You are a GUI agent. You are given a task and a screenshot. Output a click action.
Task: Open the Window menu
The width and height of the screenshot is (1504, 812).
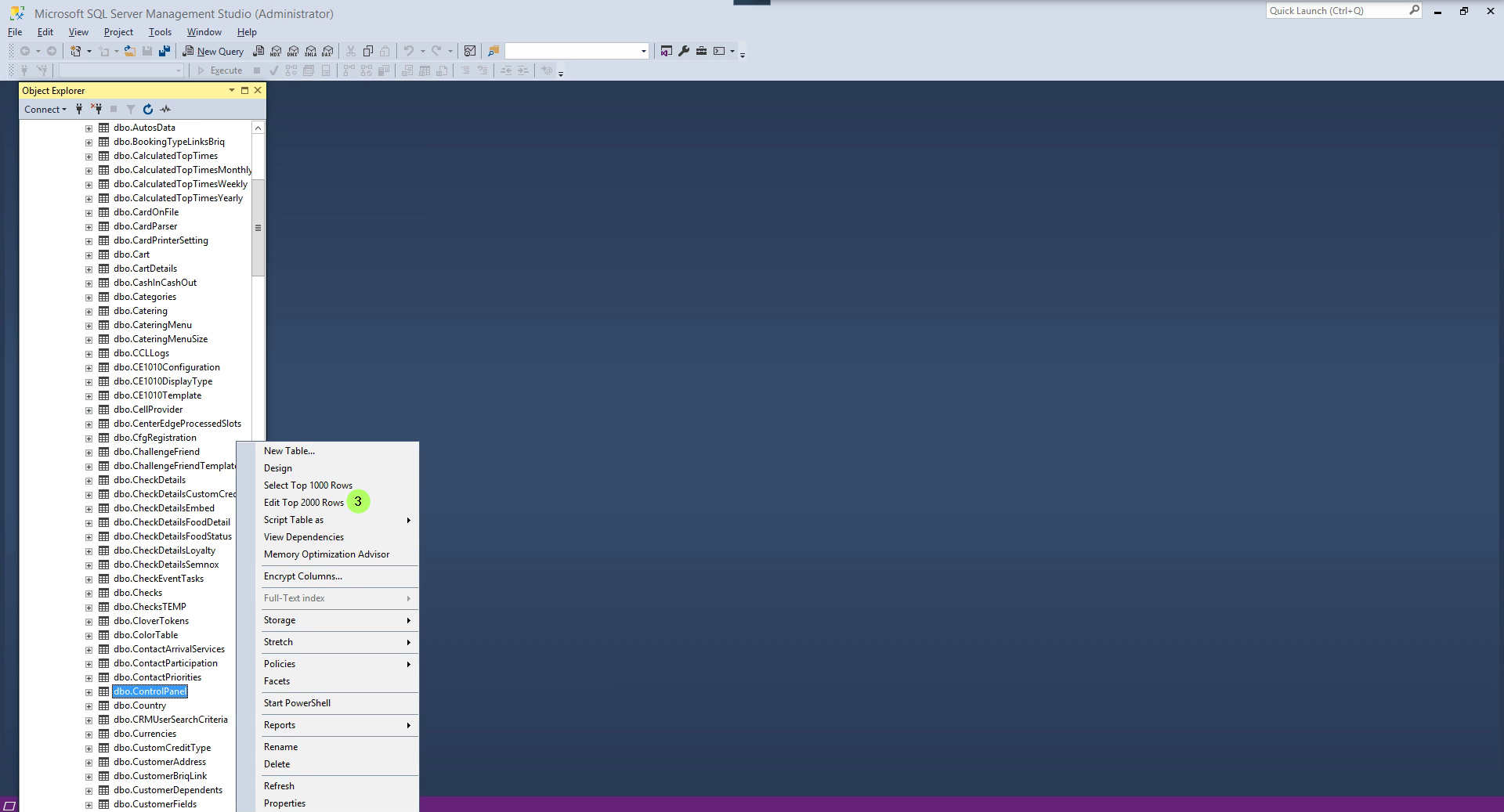(x=204, y=32)
